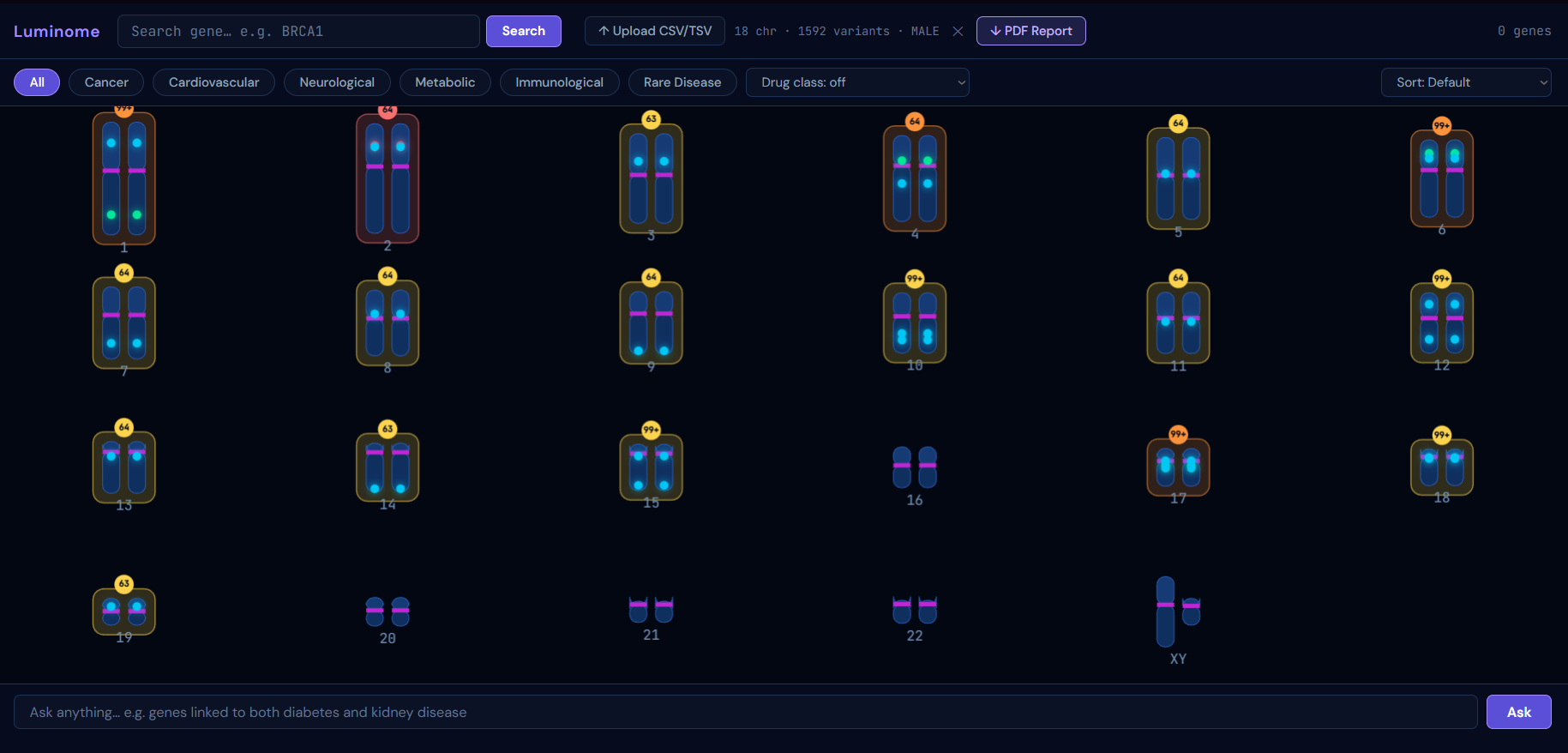Filter by Cancer category

(x=106, y=82)
